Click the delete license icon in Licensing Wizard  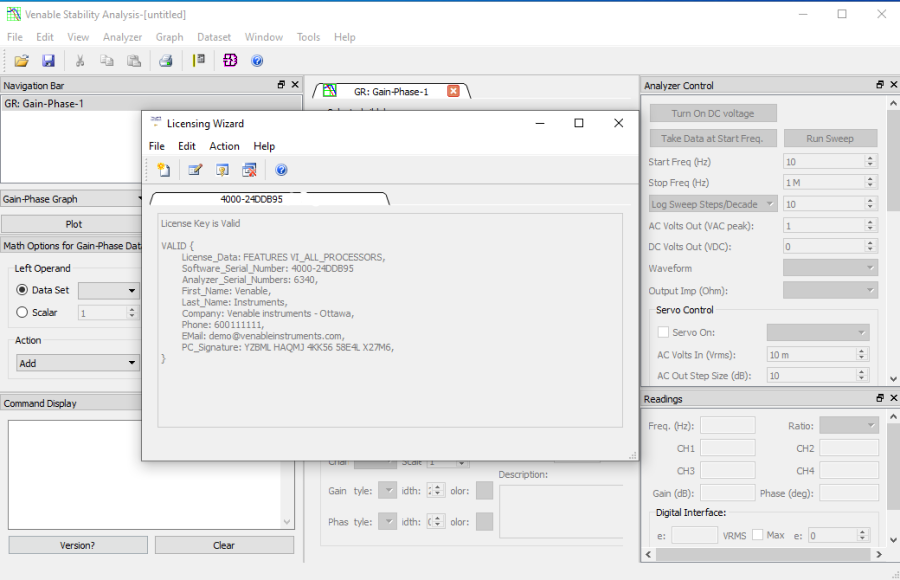tap(249, 169)
